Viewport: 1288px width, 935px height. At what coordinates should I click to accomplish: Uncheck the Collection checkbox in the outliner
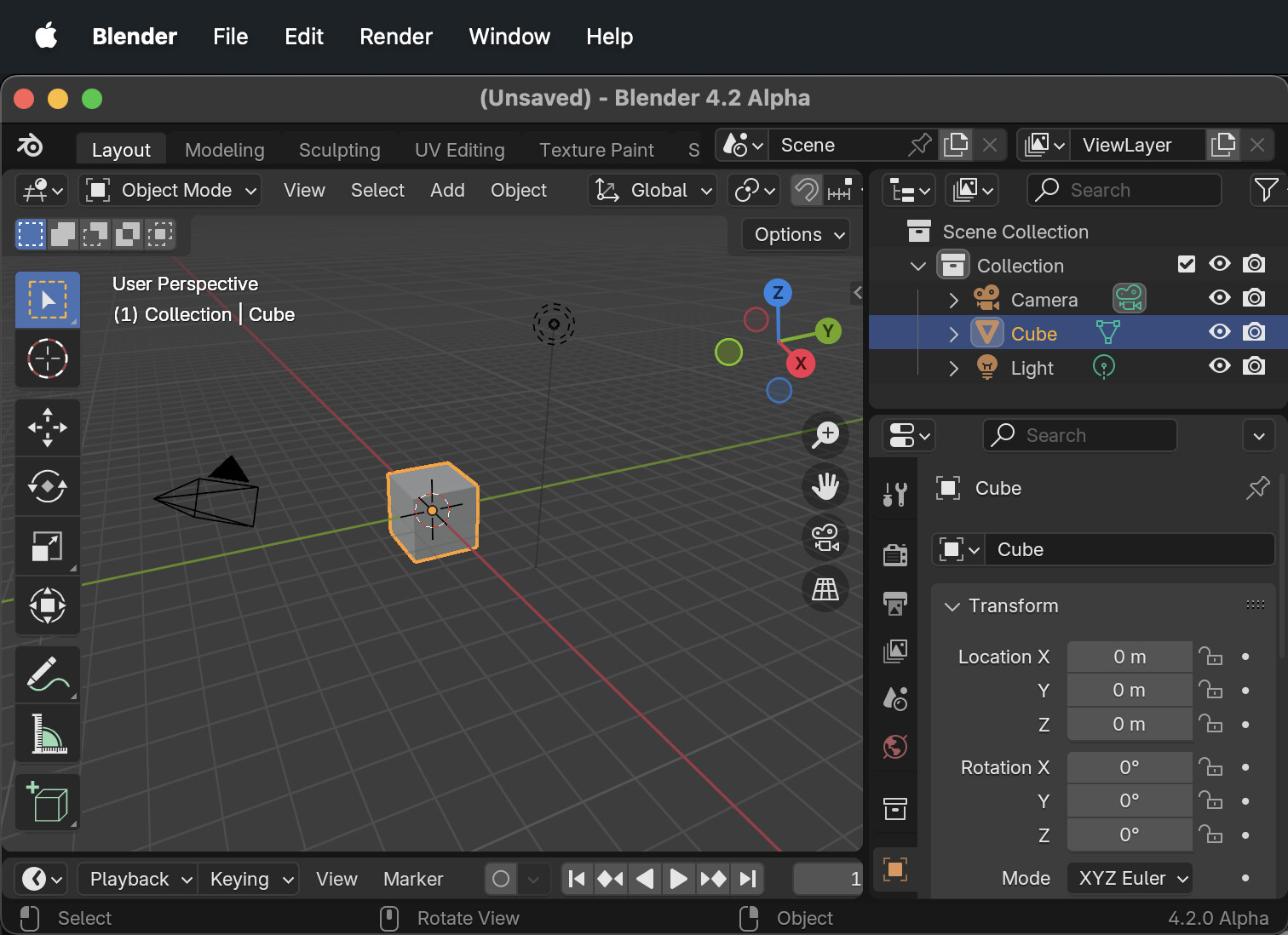[x=1186, y=264]
